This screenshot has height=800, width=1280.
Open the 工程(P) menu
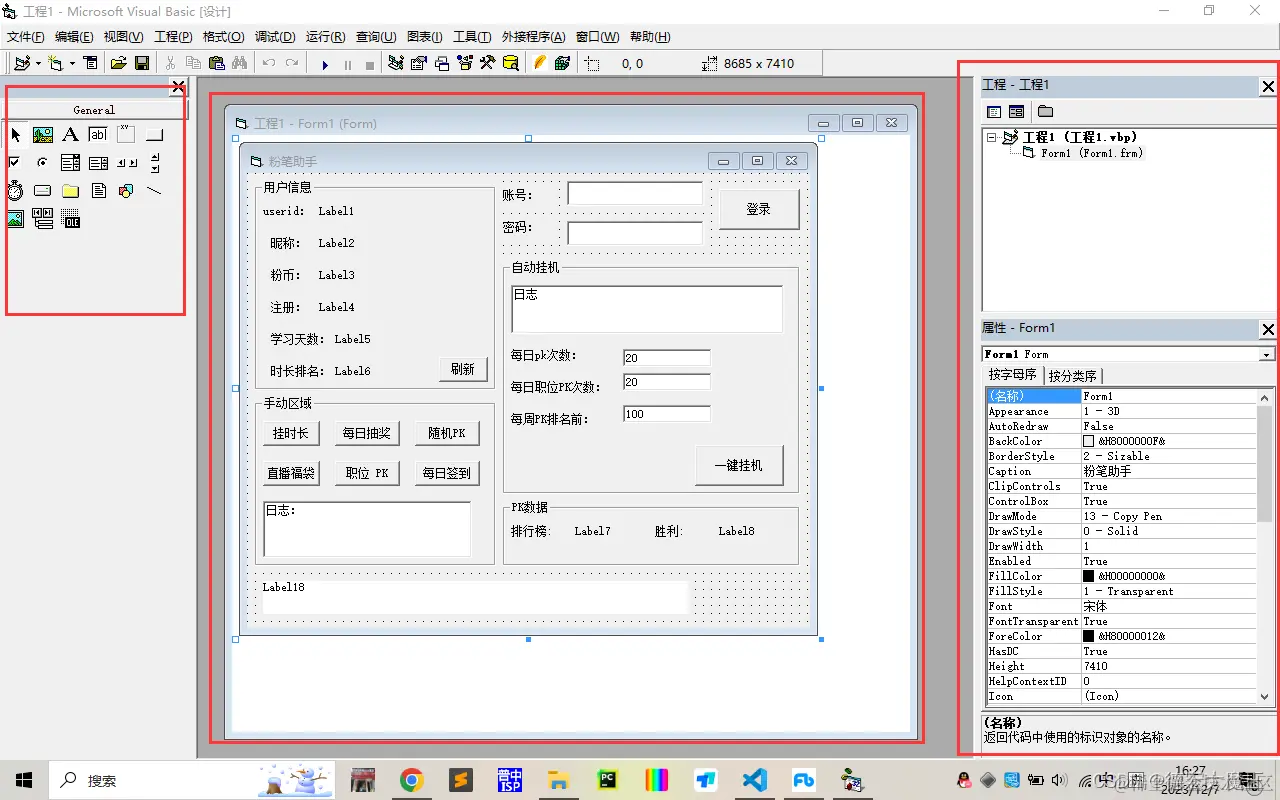pos(173,37)
